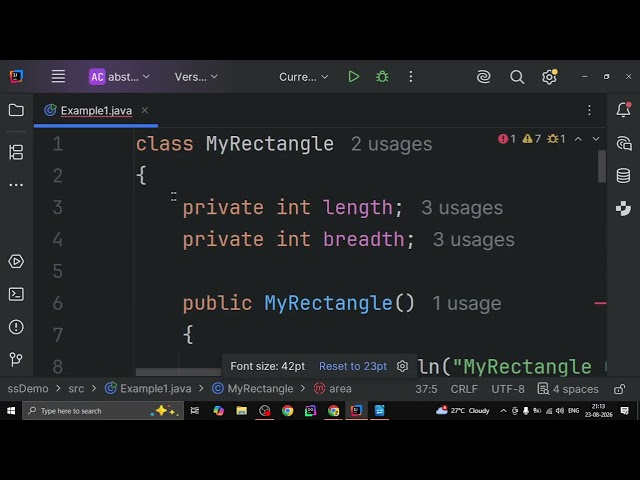
Task: Click 1 usage hint beside constructor
Action: click(x=467, y=303)
